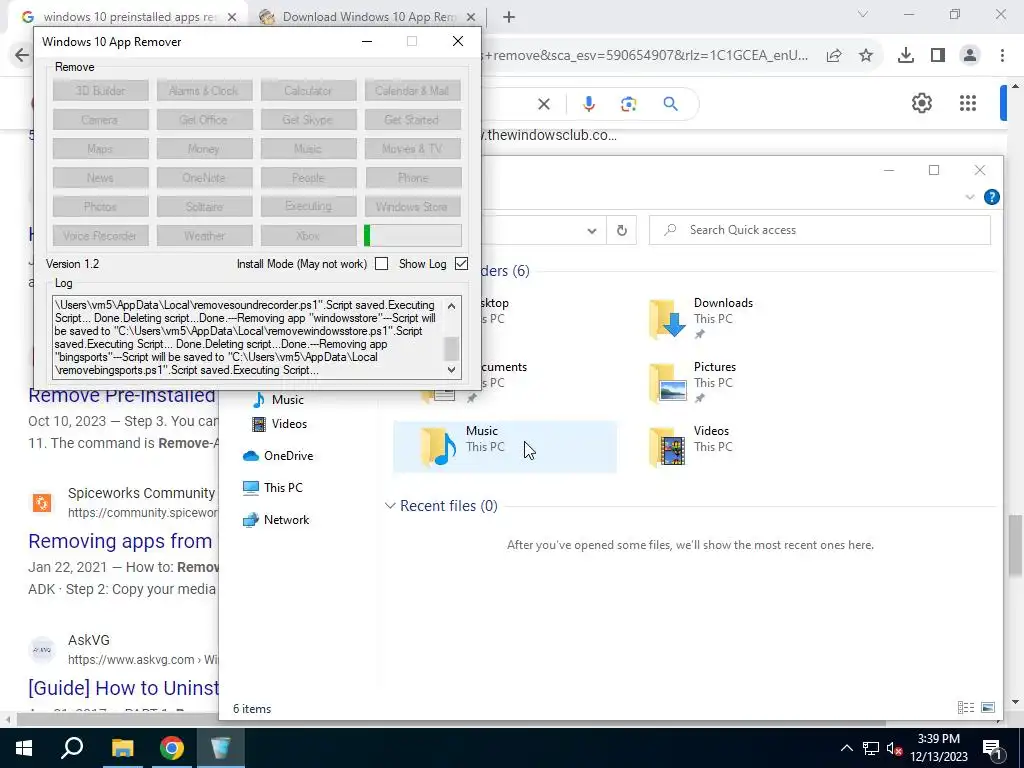Open Google quick settings gear
The image size is (1024, 768).
click(921, 103)
